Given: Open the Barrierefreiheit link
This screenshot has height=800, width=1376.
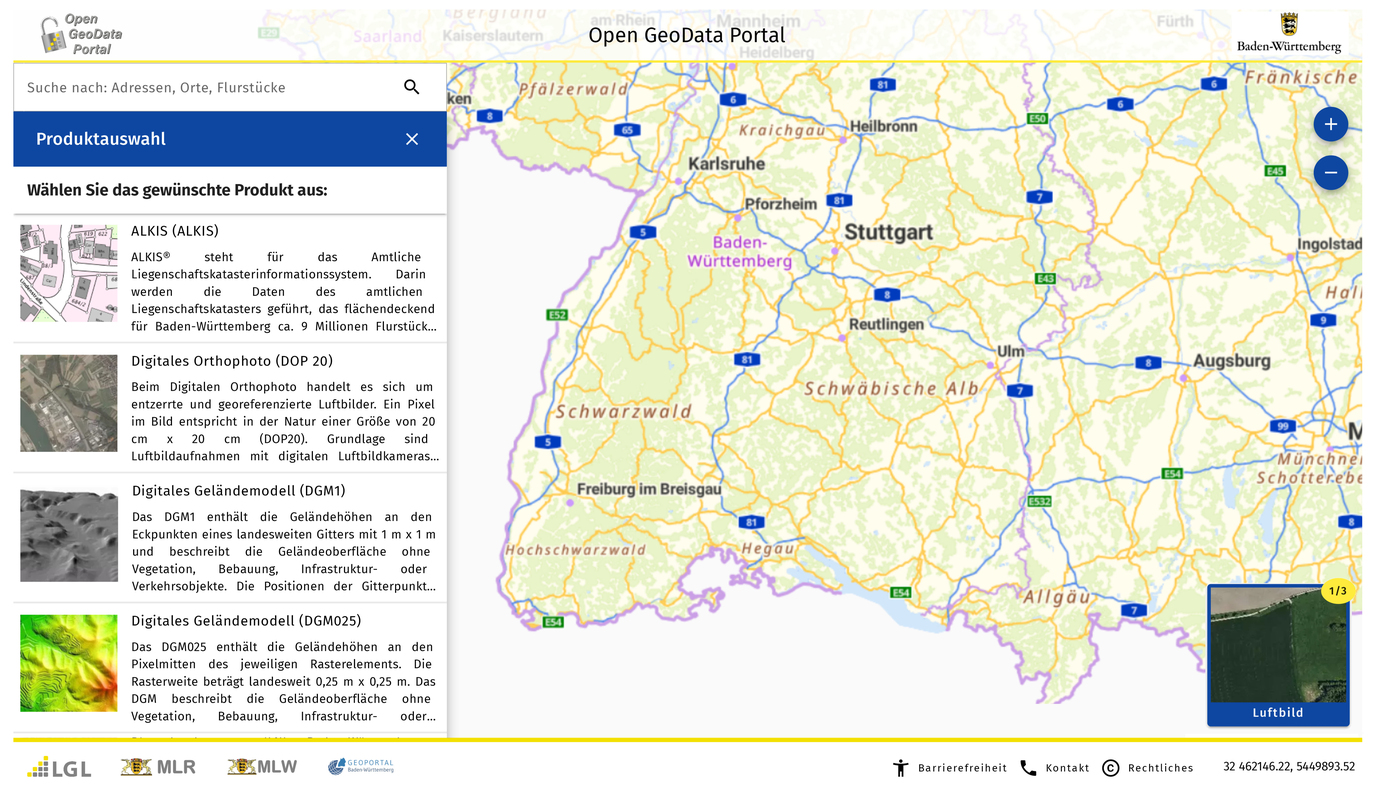Looking at the screenshot, I should tap(962, 768).
